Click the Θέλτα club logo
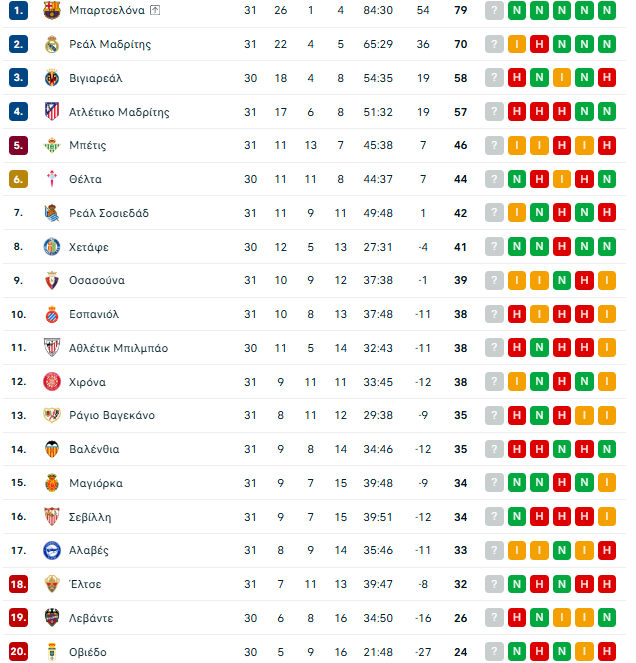 tap(52, 179)
